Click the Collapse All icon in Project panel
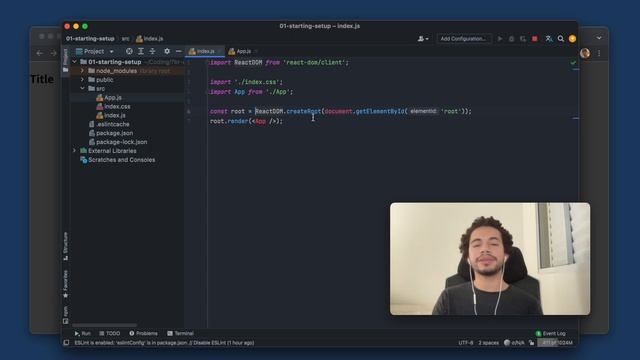Viewport: 640px width, 360px height. pos(152,51)
